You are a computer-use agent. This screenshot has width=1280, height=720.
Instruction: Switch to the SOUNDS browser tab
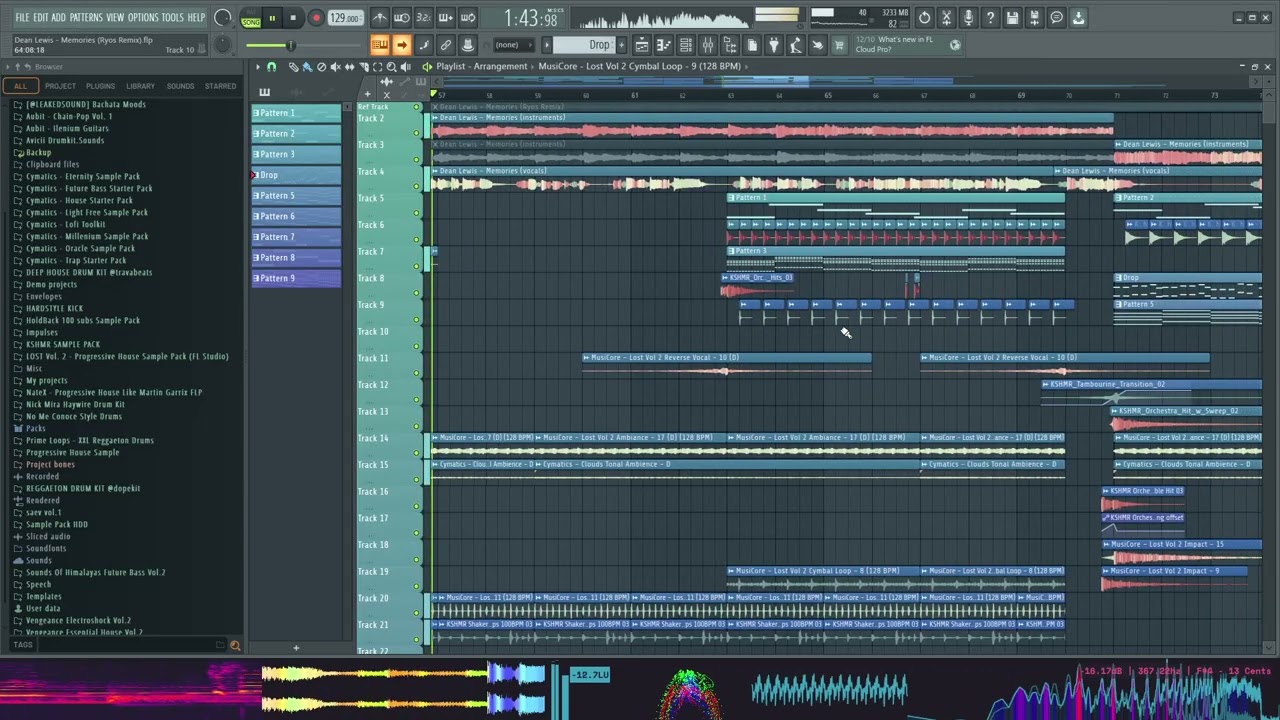pos(180,86)
